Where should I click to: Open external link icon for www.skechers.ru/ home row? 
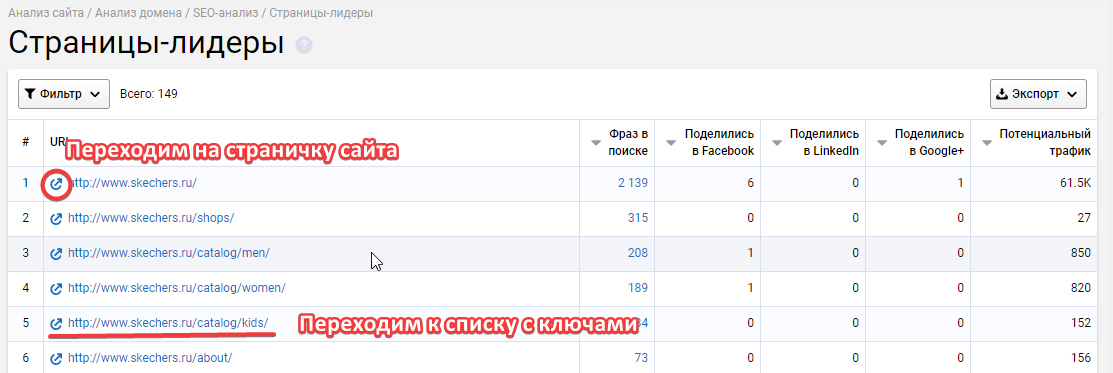(56, 185)
